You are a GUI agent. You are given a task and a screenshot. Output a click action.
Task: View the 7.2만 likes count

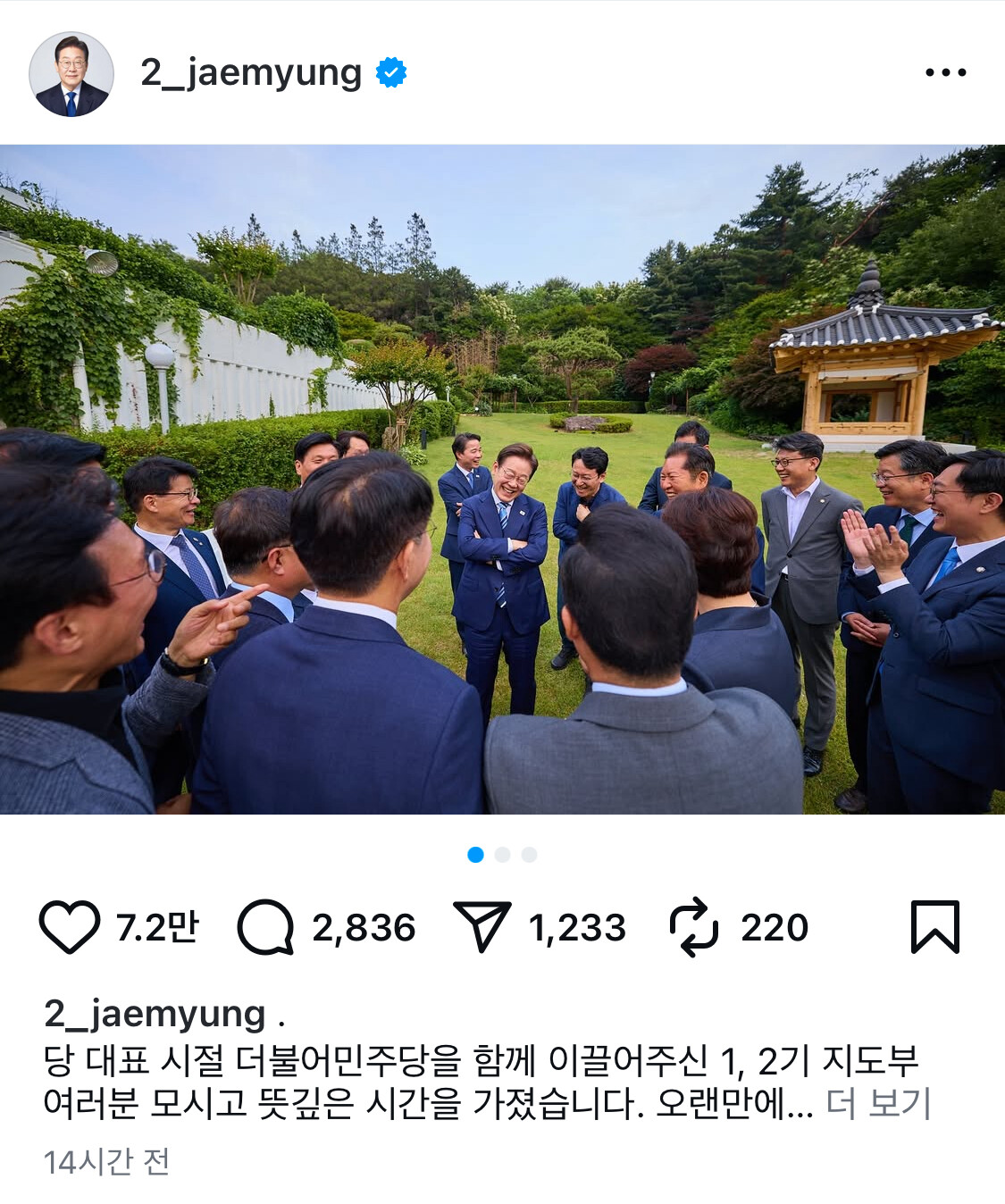[x=157, y=928]
